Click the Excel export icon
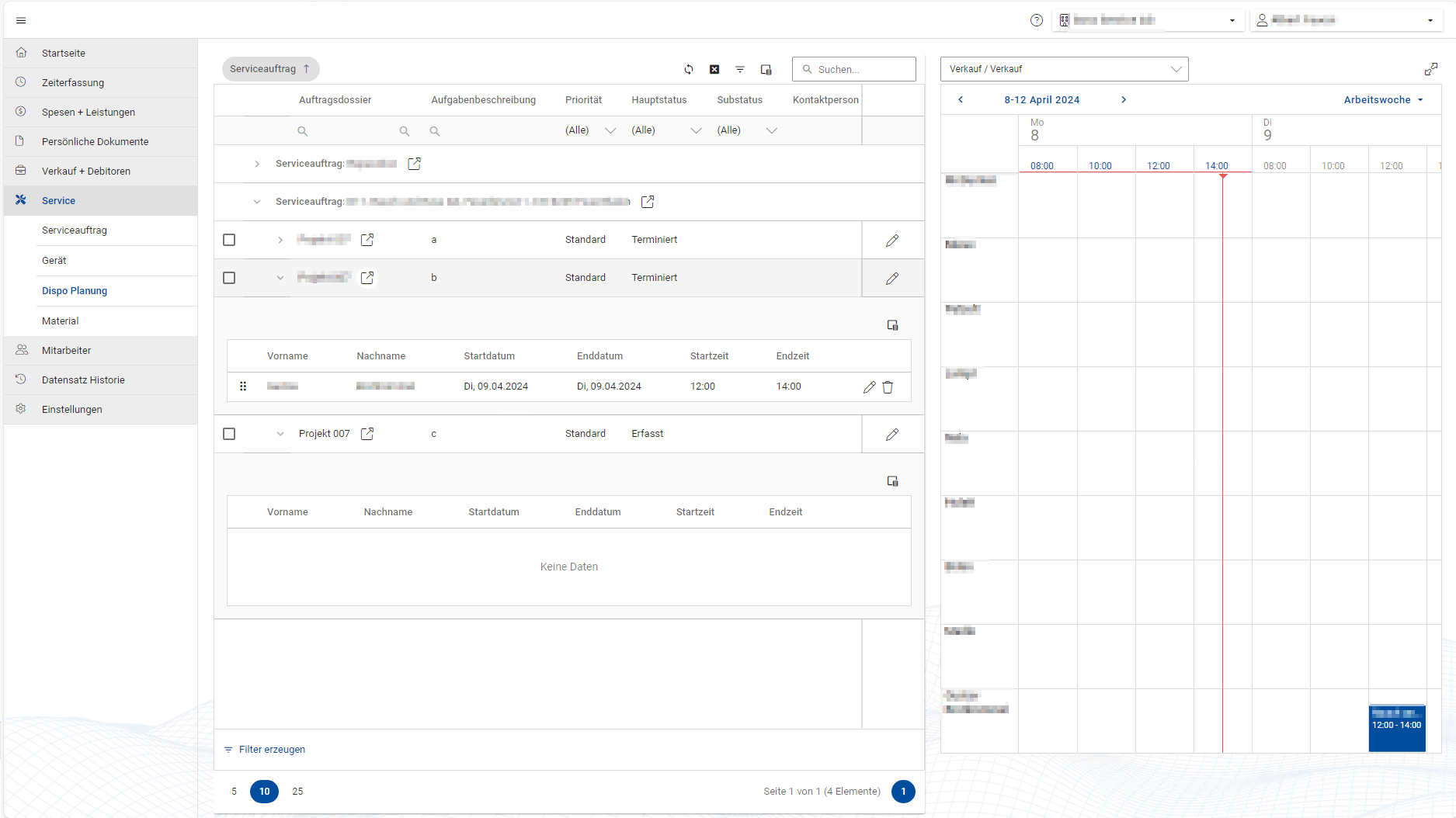Image resolution: width=1456 pixels, height=818 pixels. [714, 70]
